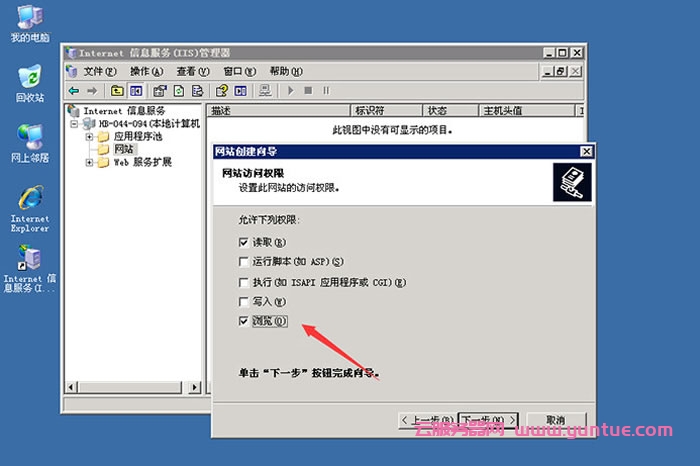
Task: Uncheck the 浏览 (Browse) checkbox
Action: 243,321
